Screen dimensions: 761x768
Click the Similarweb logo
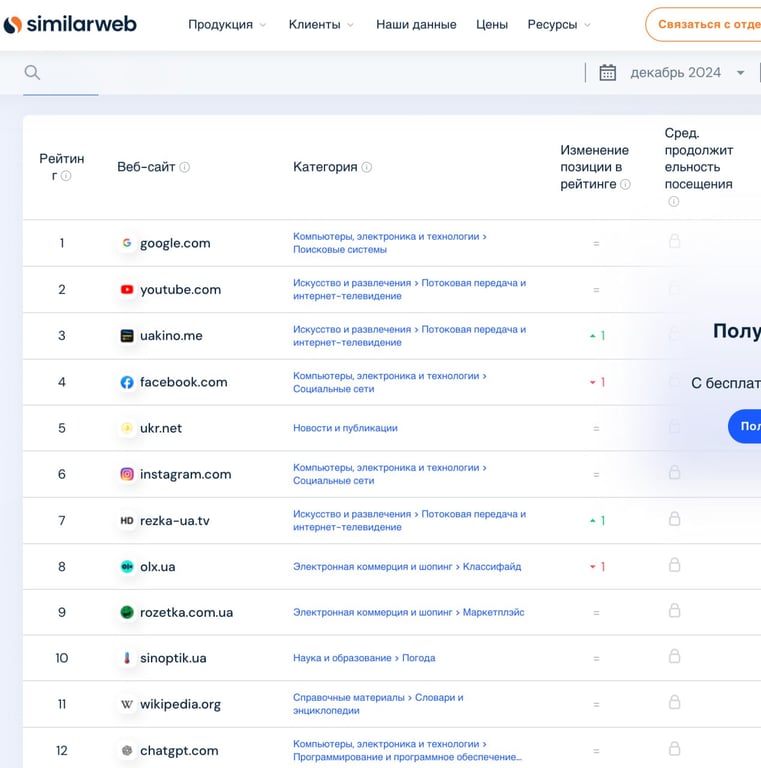(70, 24)
